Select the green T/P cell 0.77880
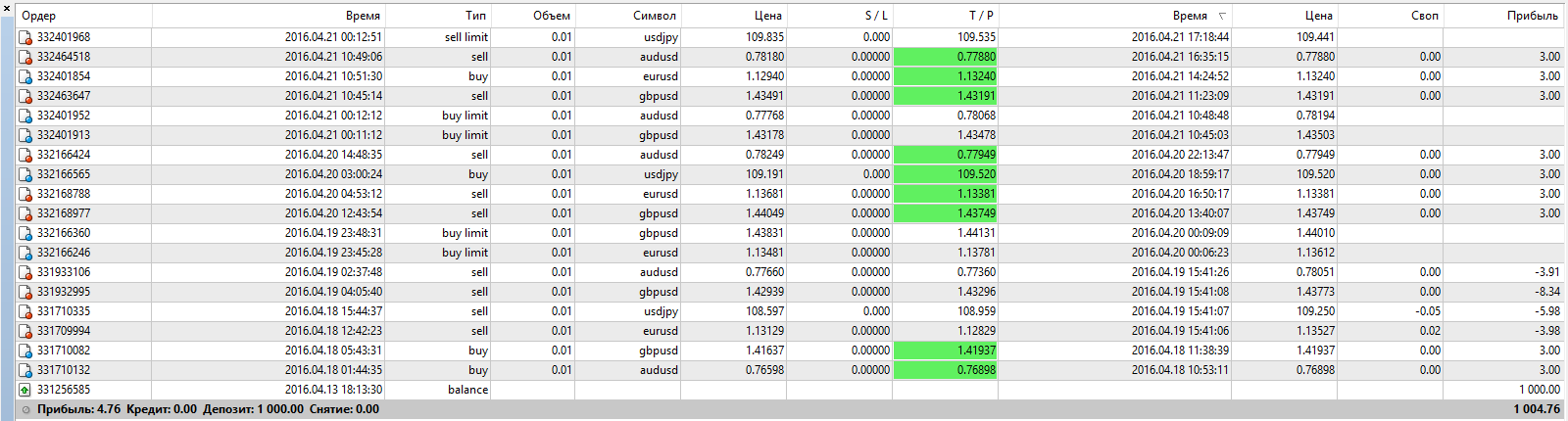The height and width of the screenshot is (421, 1568). pyautogui.click(x=945, y=57)
